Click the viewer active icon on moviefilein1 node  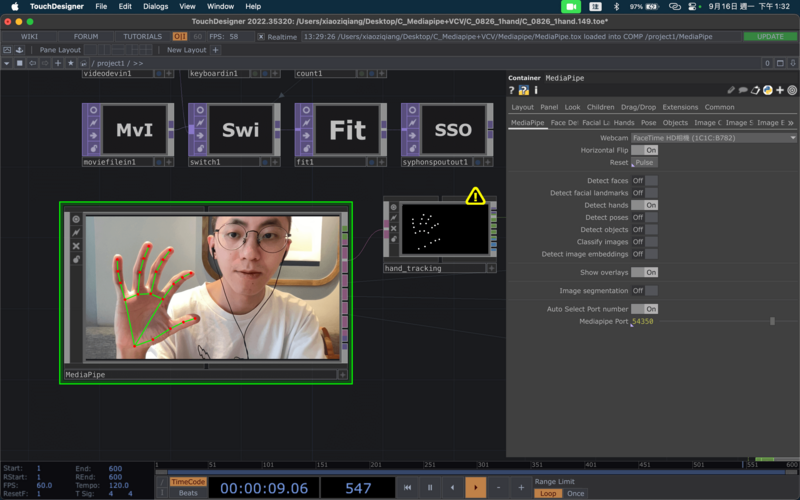coord(92,110)
